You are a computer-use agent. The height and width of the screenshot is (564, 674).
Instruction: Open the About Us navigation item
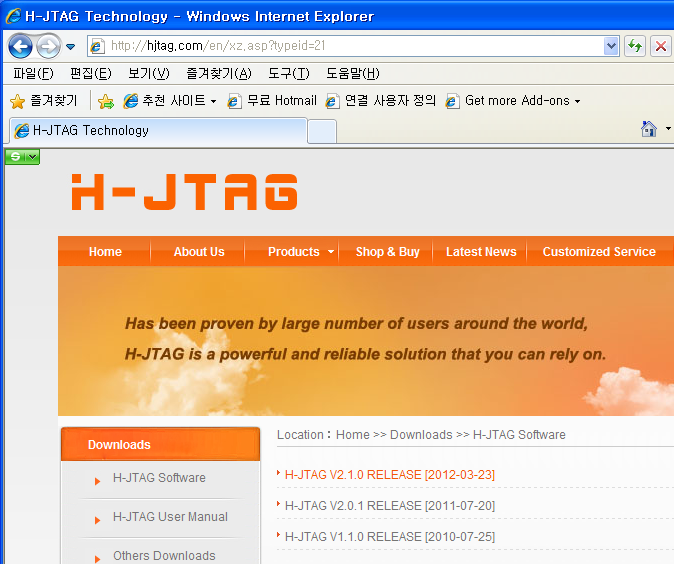[x=199, y=251]
